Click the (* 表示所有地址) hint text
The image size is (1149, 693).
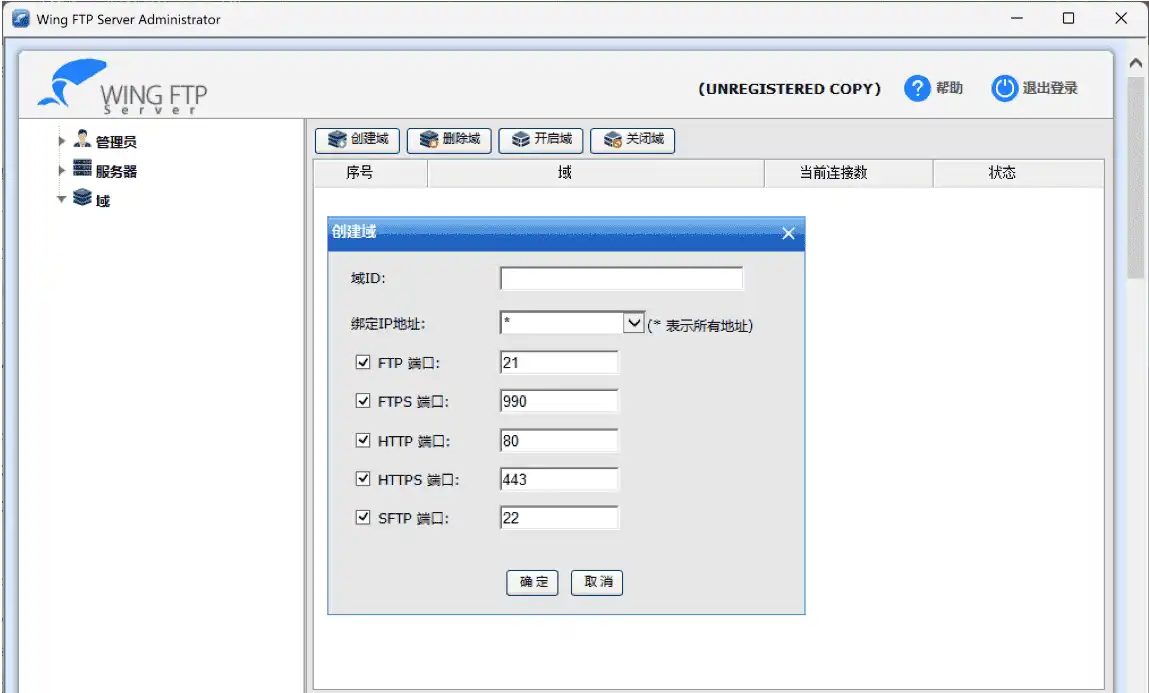click(700, 325)
